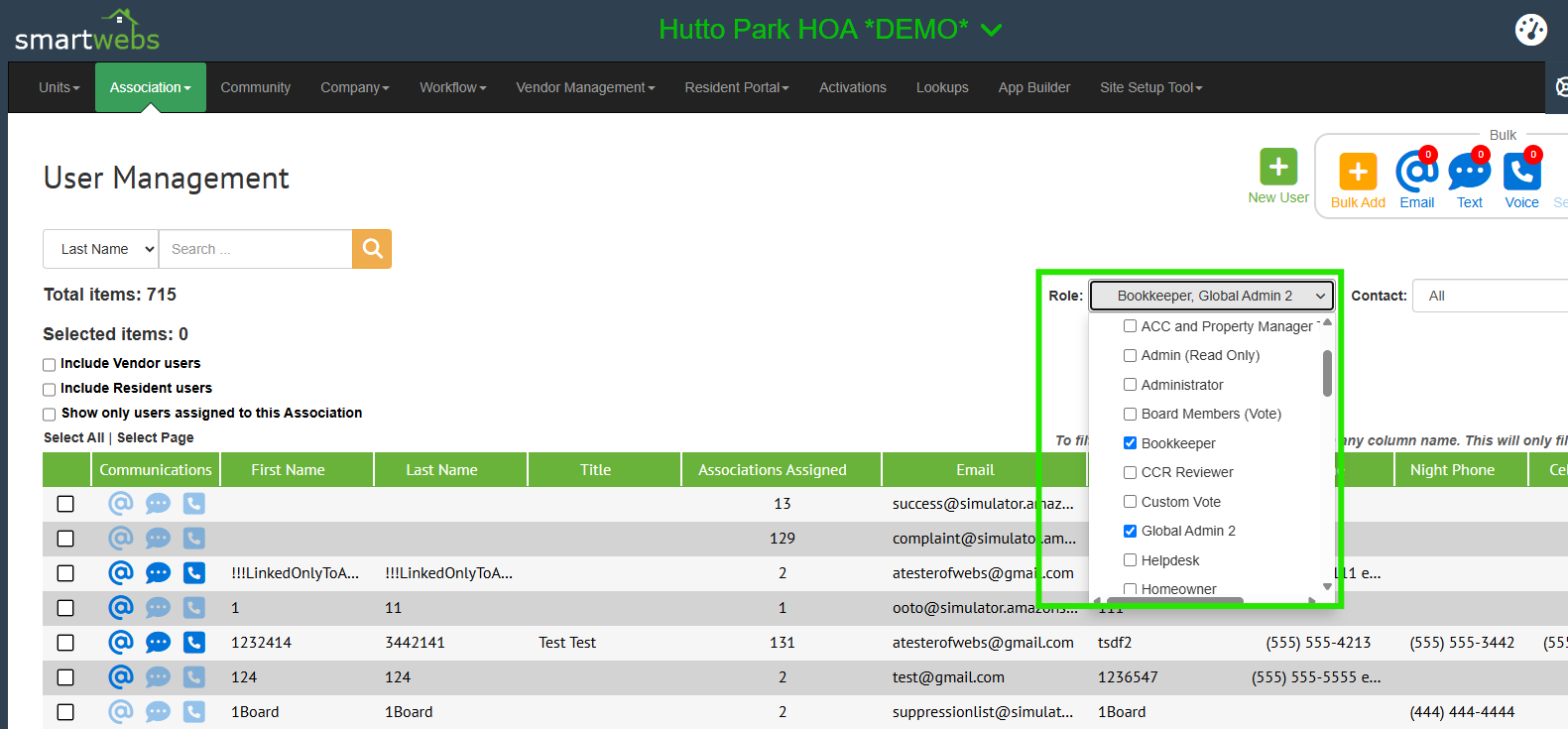
Task: Check the Administrator role option
Action: 1130,385
